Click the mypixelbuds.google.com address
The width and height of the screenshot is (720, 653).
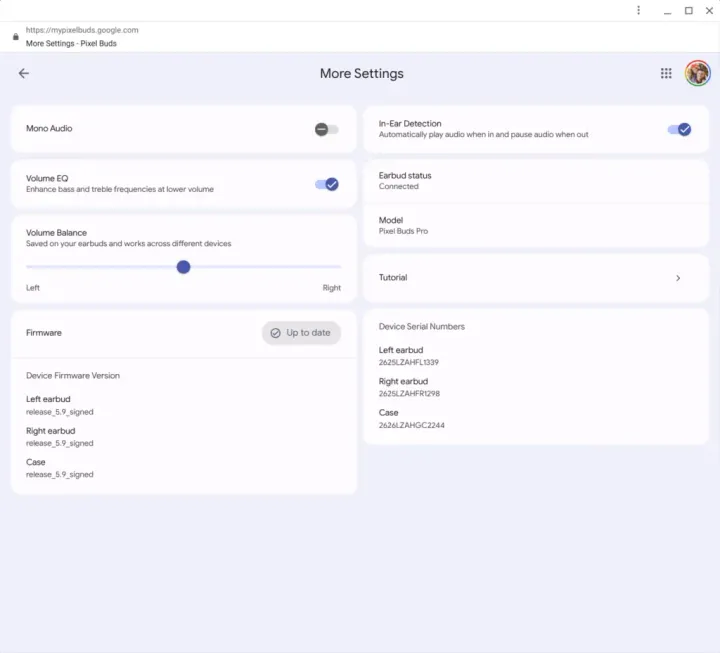coord(82,30)
